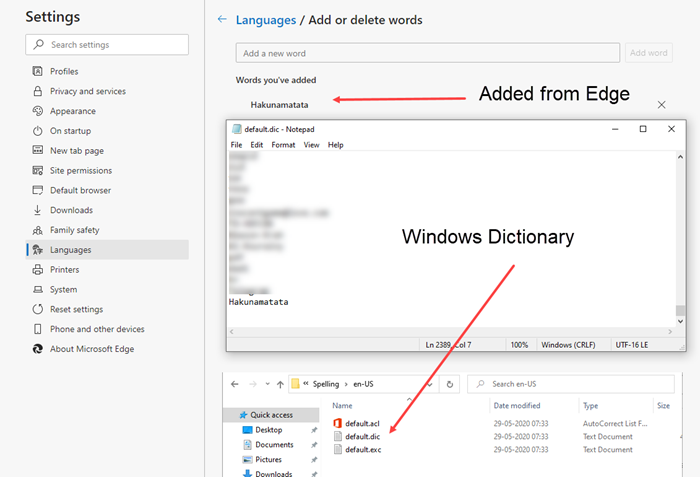Refresh the en-US folder view

pos(450,384)
